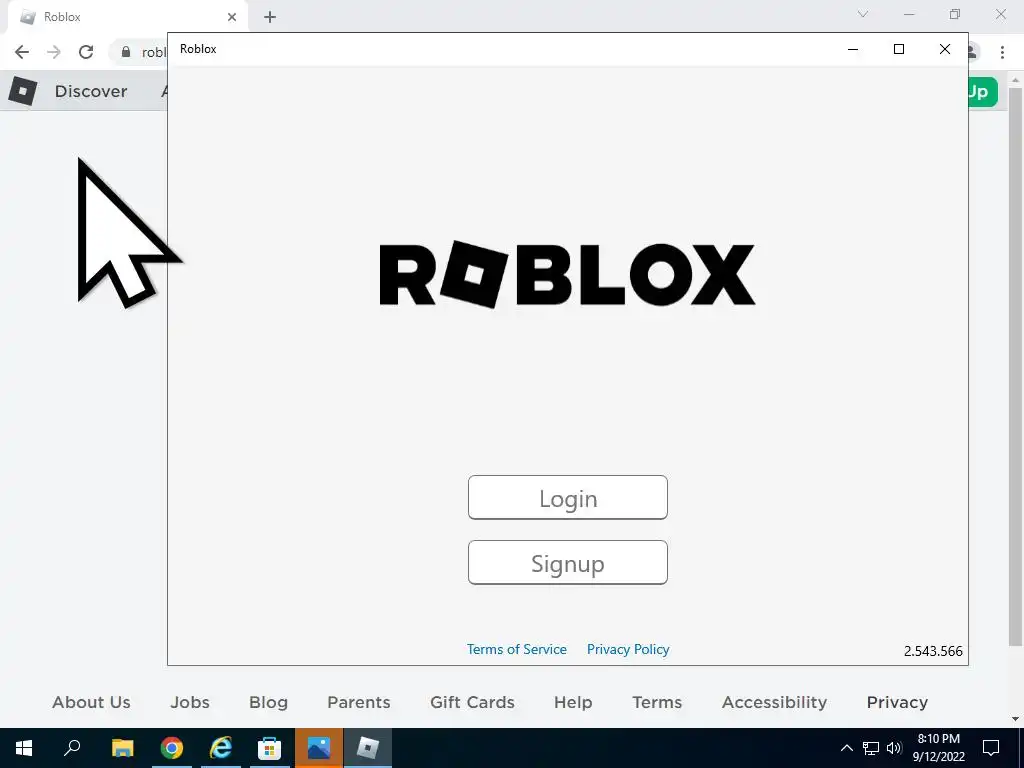Screen dimensions: 1024x768
Task: Open the Parents footer link
Action: coord(359,702)
